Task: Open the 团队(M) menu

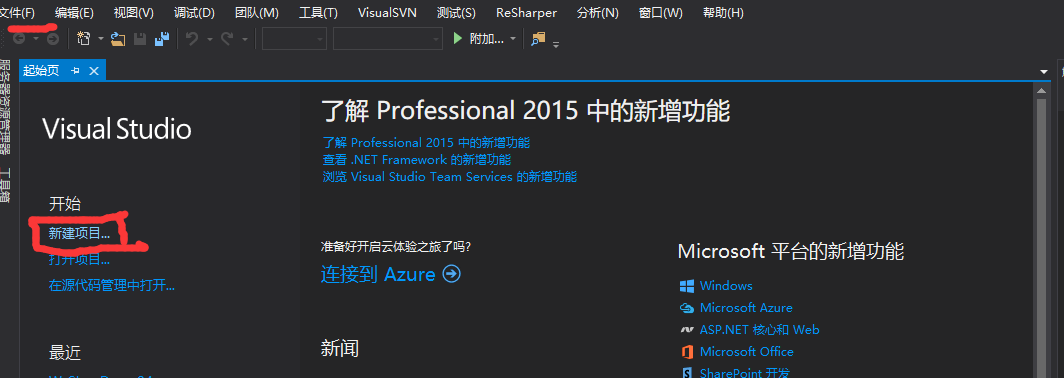Action: click(x=256, y=13)
